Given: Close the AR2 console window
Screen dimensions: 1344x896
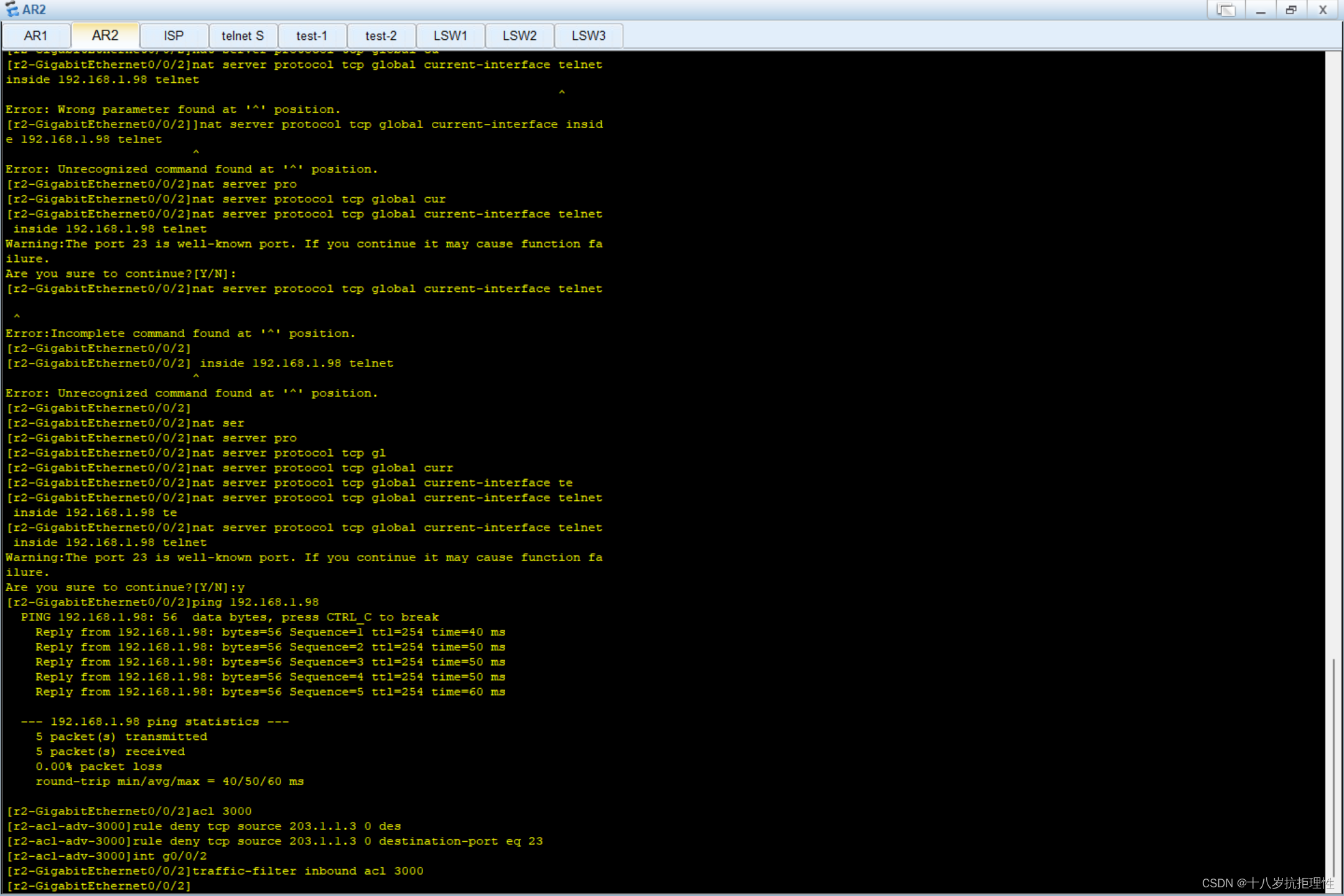Looking at the screenshot, I should pyautogui.click(x=1323, y=10).
